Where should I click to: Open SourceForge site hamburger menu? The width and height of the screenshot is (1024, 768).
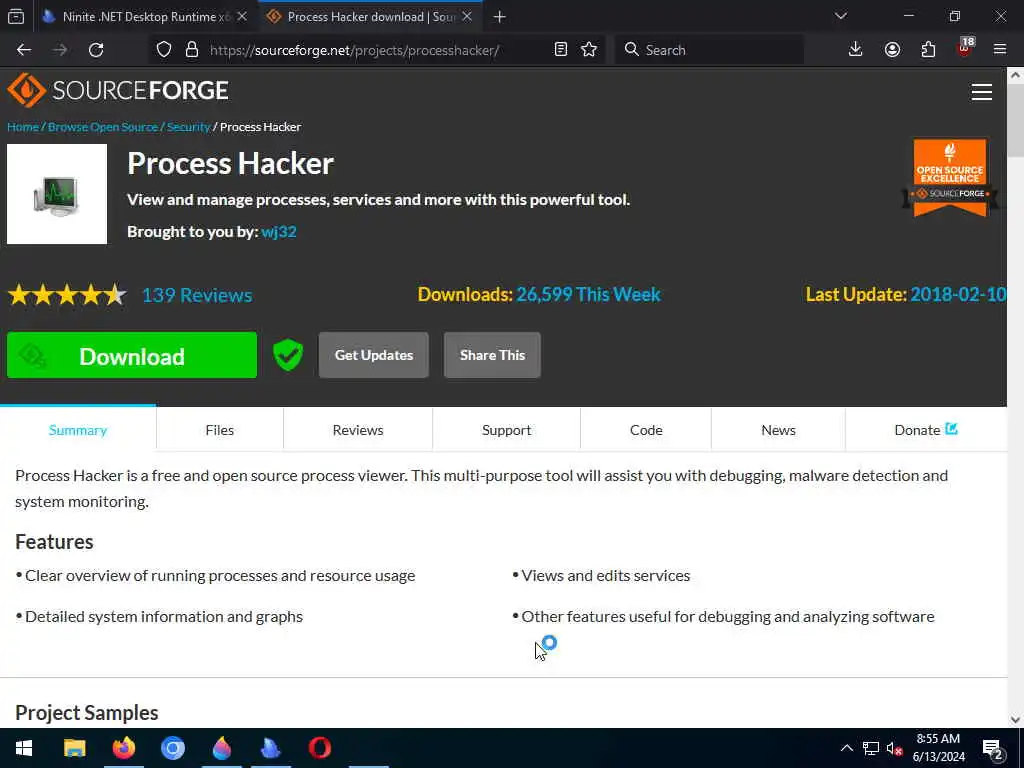[982, 92]
